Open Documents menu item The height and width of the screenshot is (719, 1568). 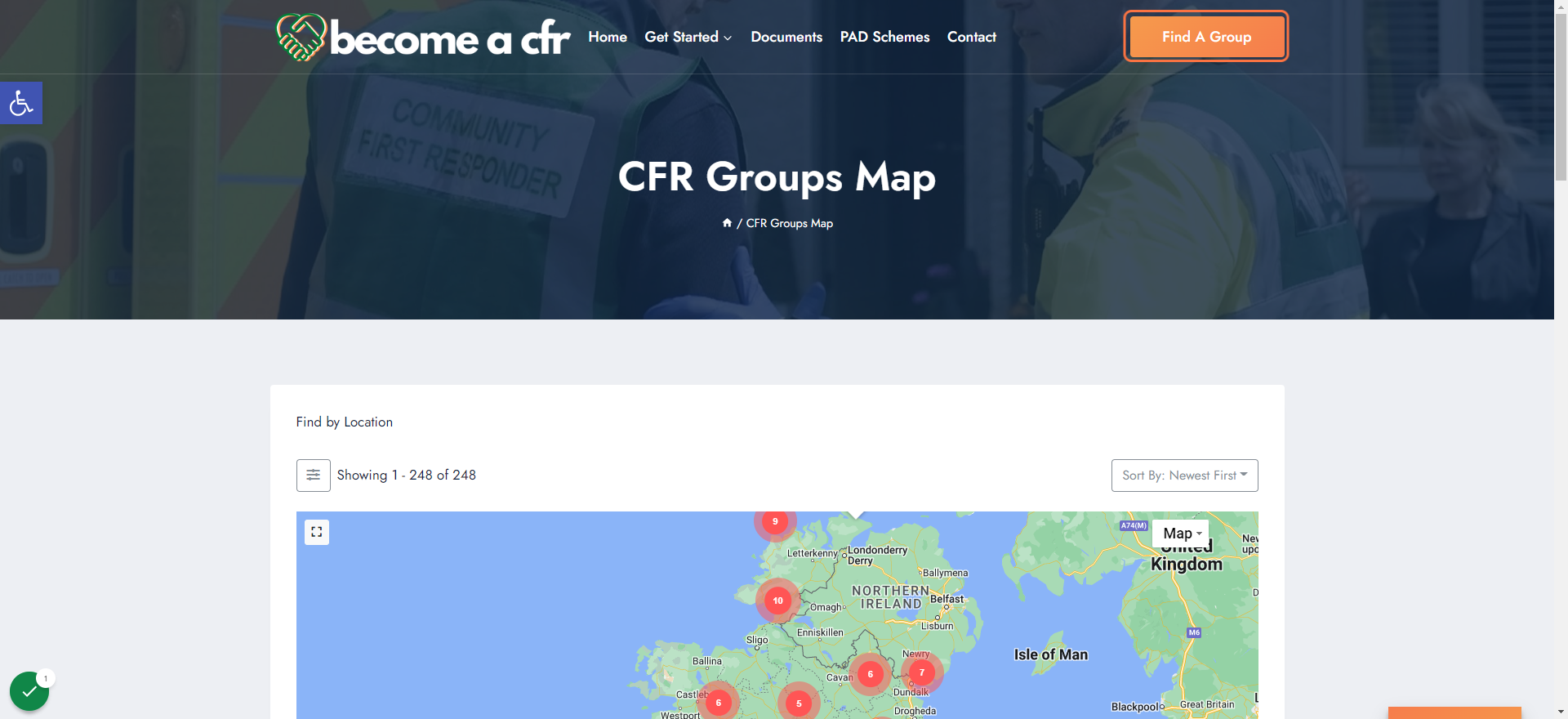click(786, 37)
